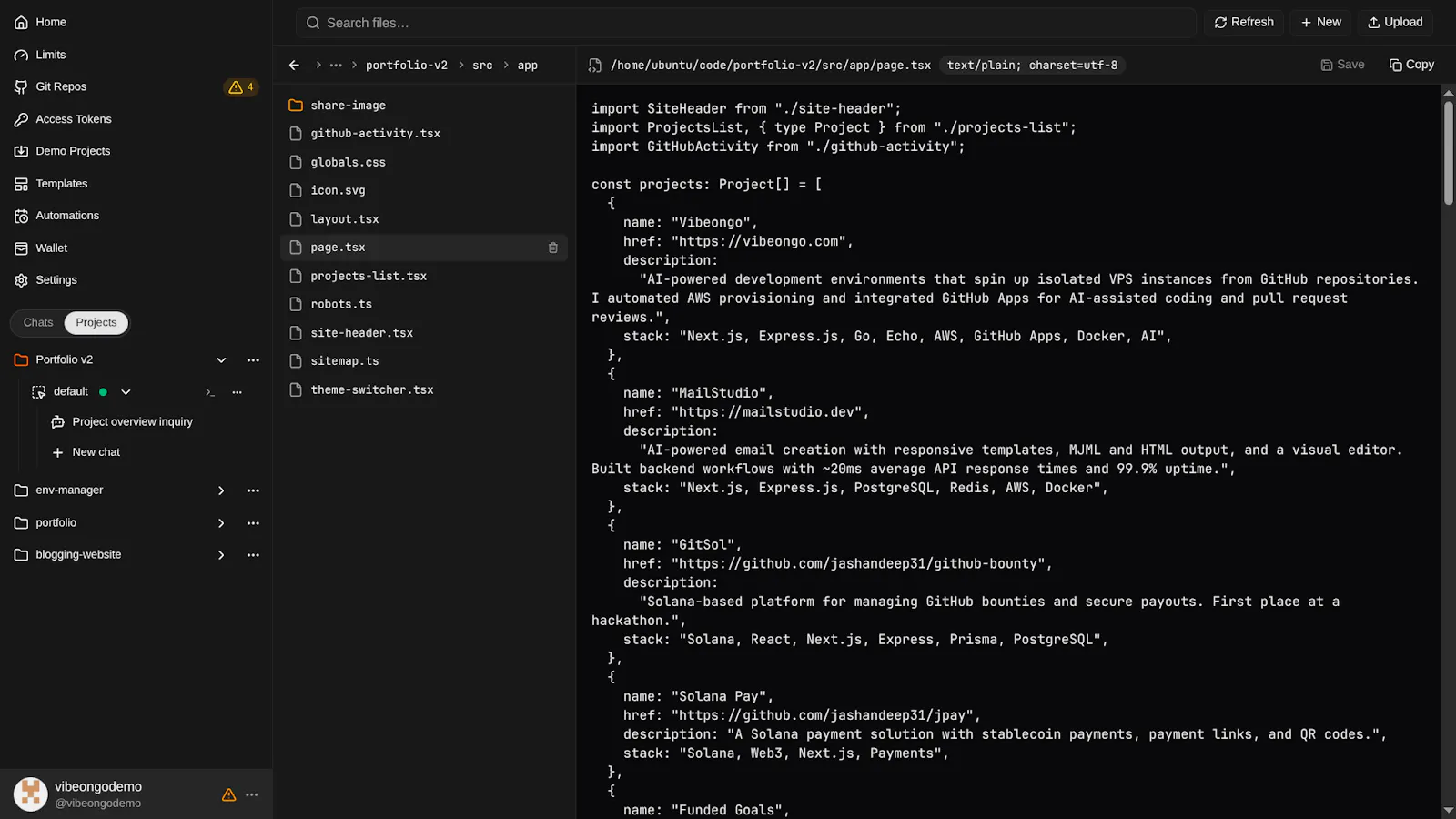The width and height of the screenshot is (1456, 819).
Task: Click the Refresh button
Action: coord(1244,23)
